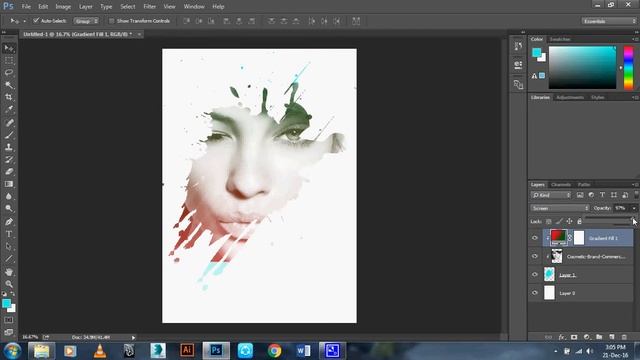Click the delete layer trash icon

(624, 337)
